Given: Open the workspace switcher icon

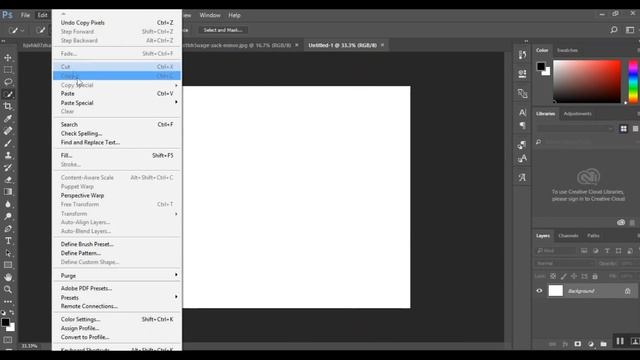Looking at the screenshot, I should (x=630, y=30).
